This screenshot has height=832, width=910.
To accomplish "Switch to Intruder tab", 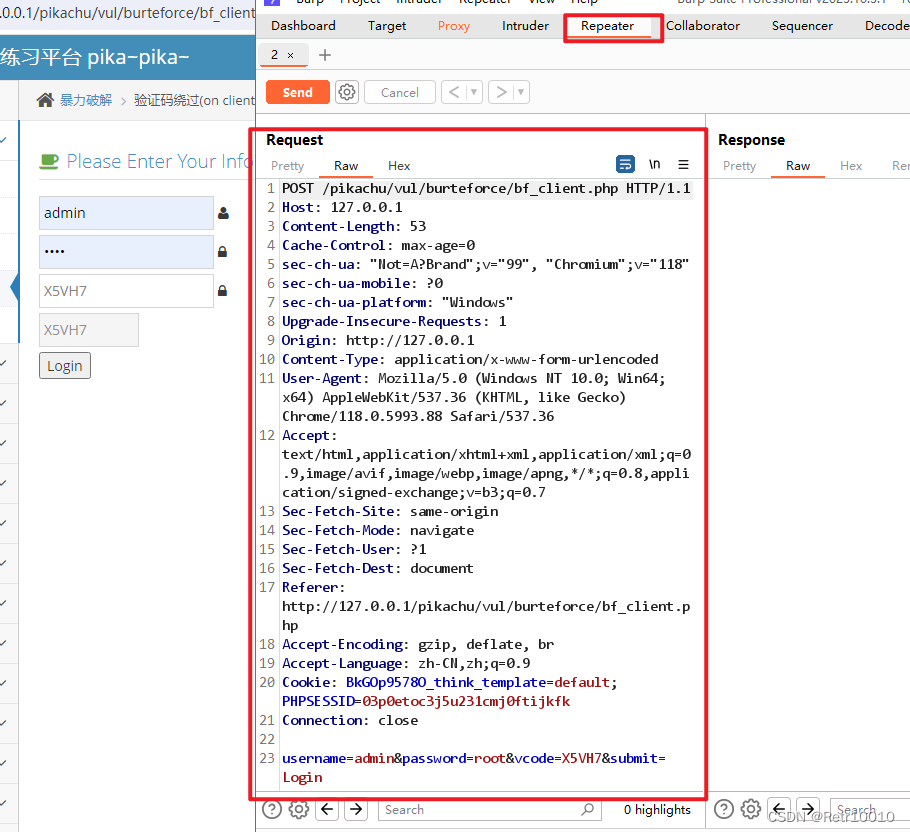I will pyautogui.click(x=525, y=26).
